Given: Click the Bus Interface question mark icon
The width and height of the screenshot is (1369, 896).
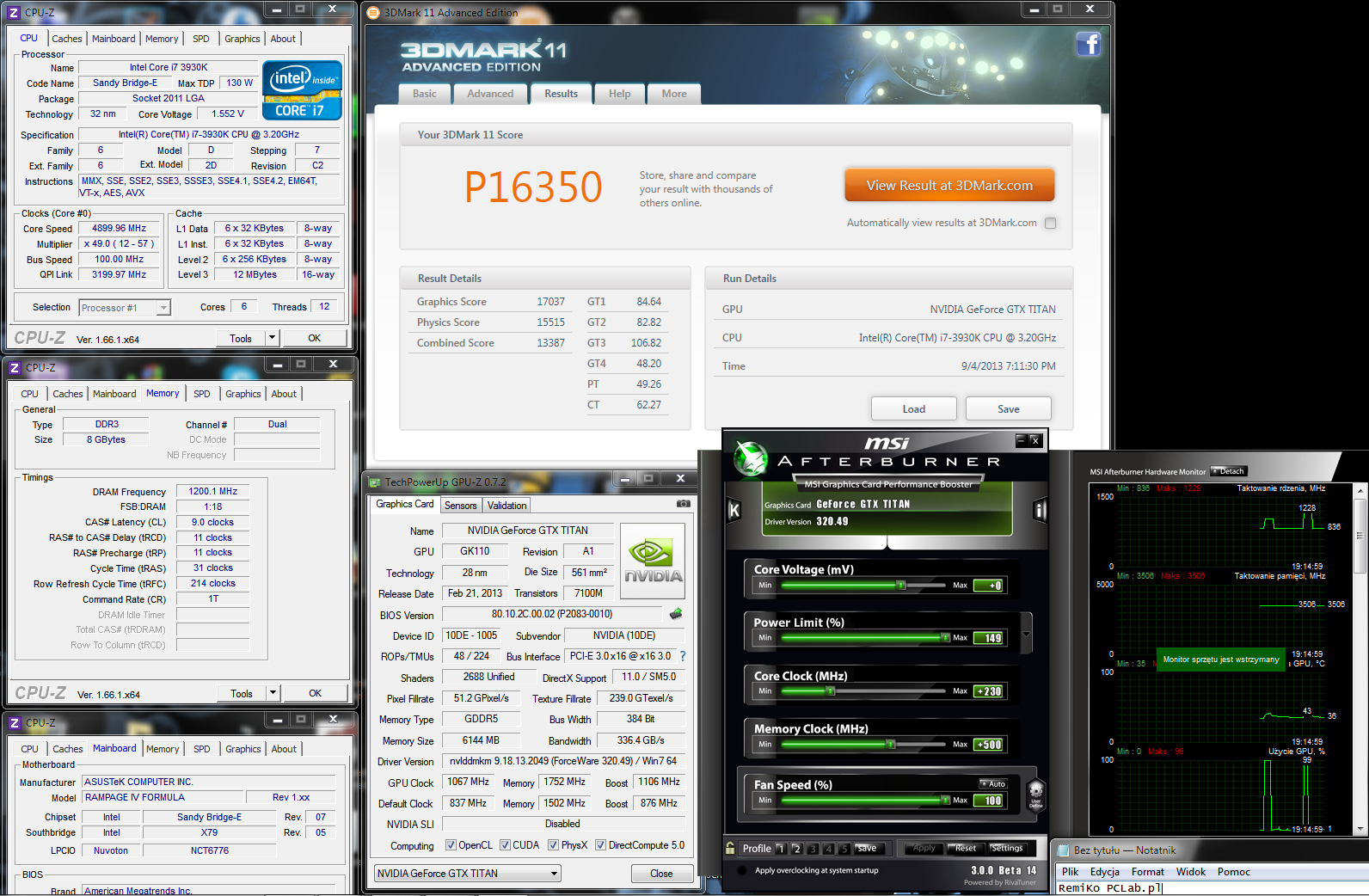Looking at the screenshot, I should 683,656.
